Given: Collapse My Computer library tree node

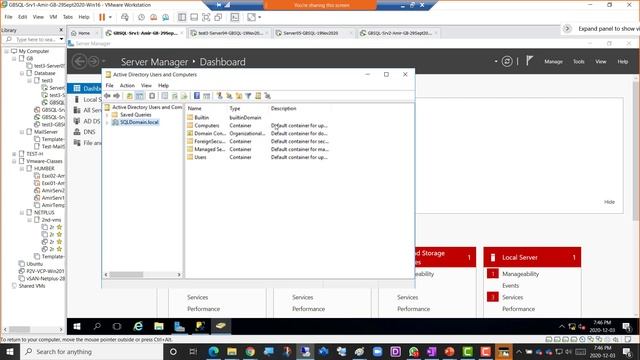Looking at the screenshot, I should pos(7,51).
